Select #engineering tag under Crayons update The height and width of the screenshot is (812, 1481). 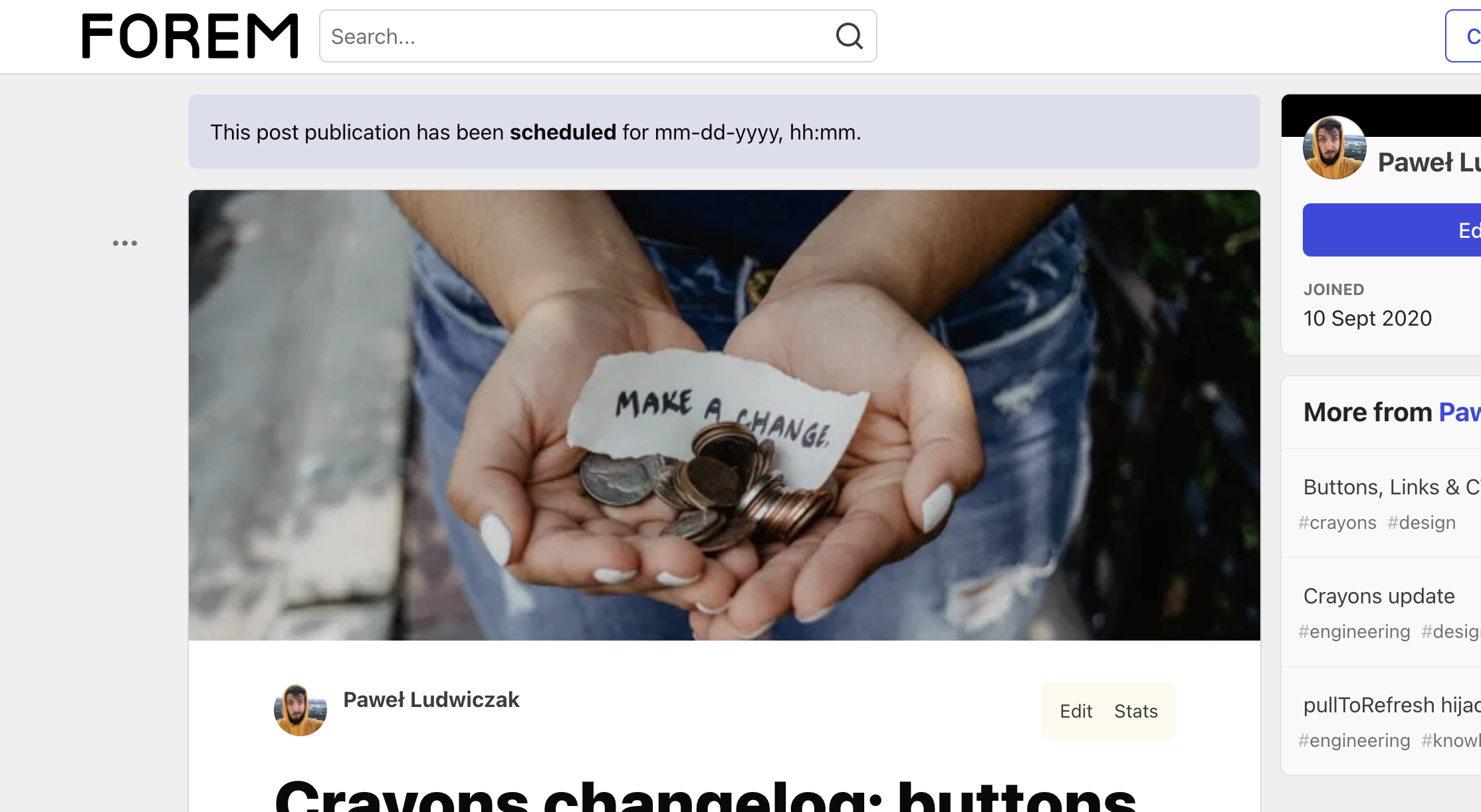1354,632
